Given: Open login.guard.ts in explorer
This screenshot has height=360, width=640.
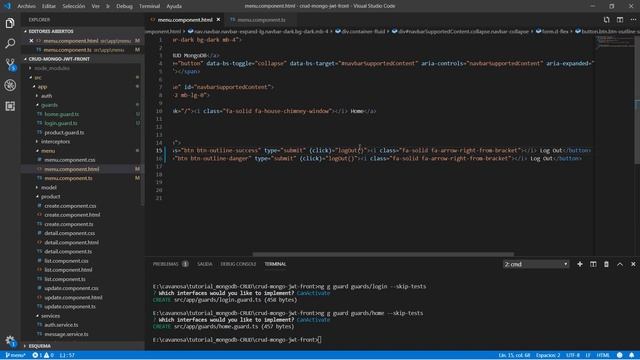Looking at the screenshot, I should (61, 123).
